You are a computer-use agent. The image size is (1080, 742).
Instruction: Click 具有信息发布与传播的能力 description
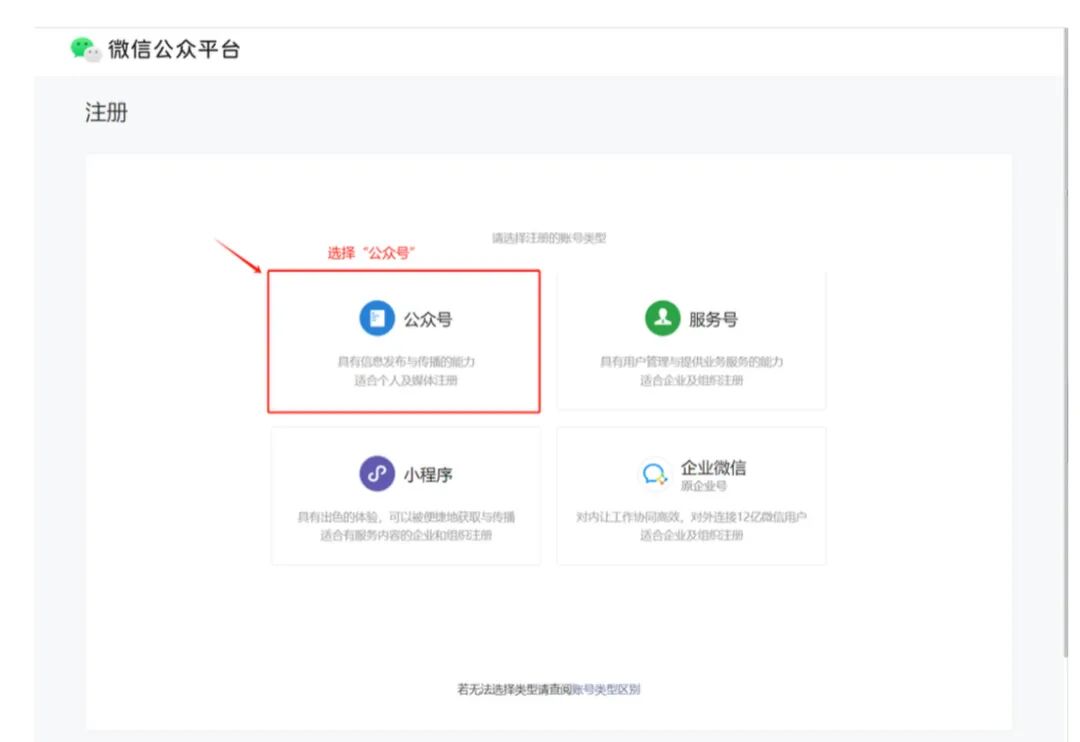[x=406, y=362]
